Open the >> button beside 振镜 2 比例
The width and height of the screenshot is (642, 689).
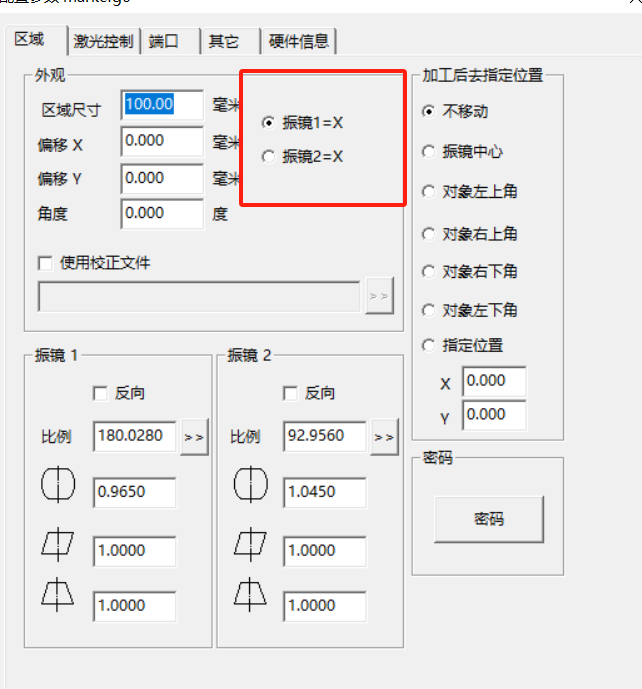pyautogui.click(x=384, y=437)
